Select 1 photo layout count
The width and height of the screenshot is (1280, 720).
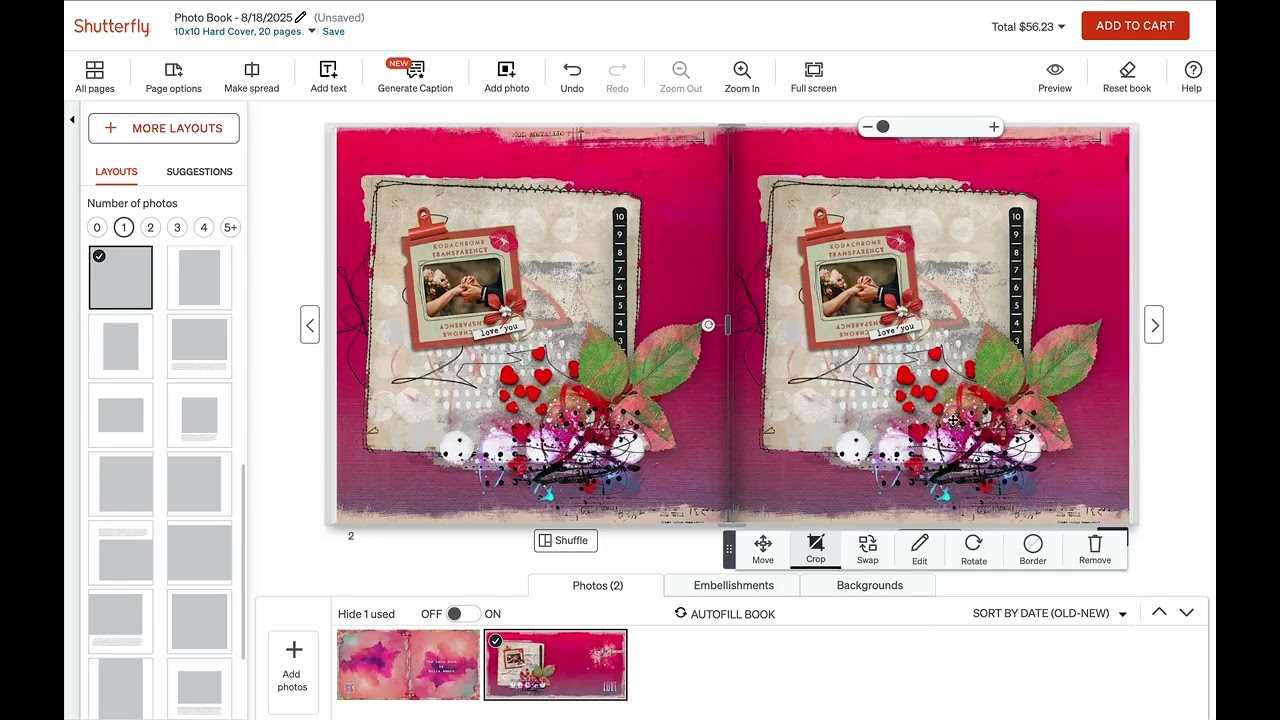(123, 227)
